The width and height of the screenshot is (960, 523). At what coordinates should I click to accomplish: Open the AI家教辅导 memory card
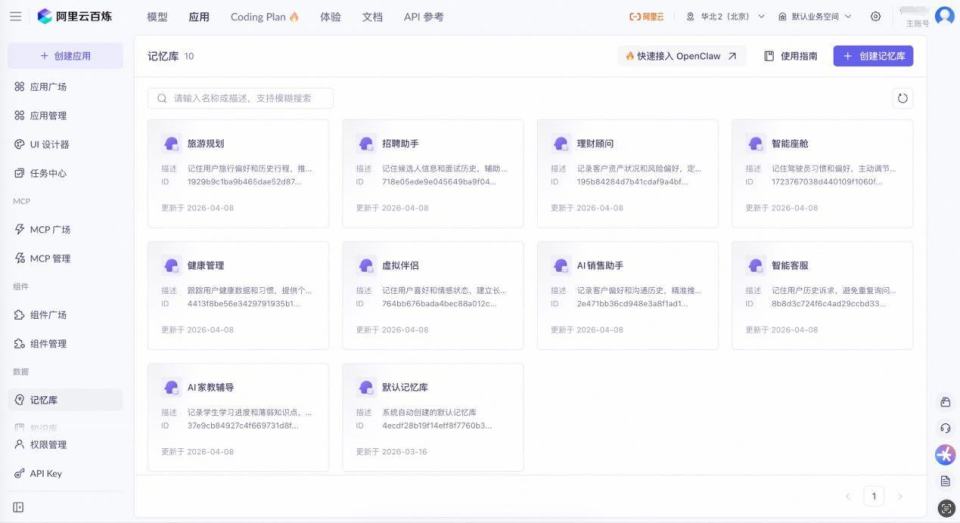tap(238, 417)
